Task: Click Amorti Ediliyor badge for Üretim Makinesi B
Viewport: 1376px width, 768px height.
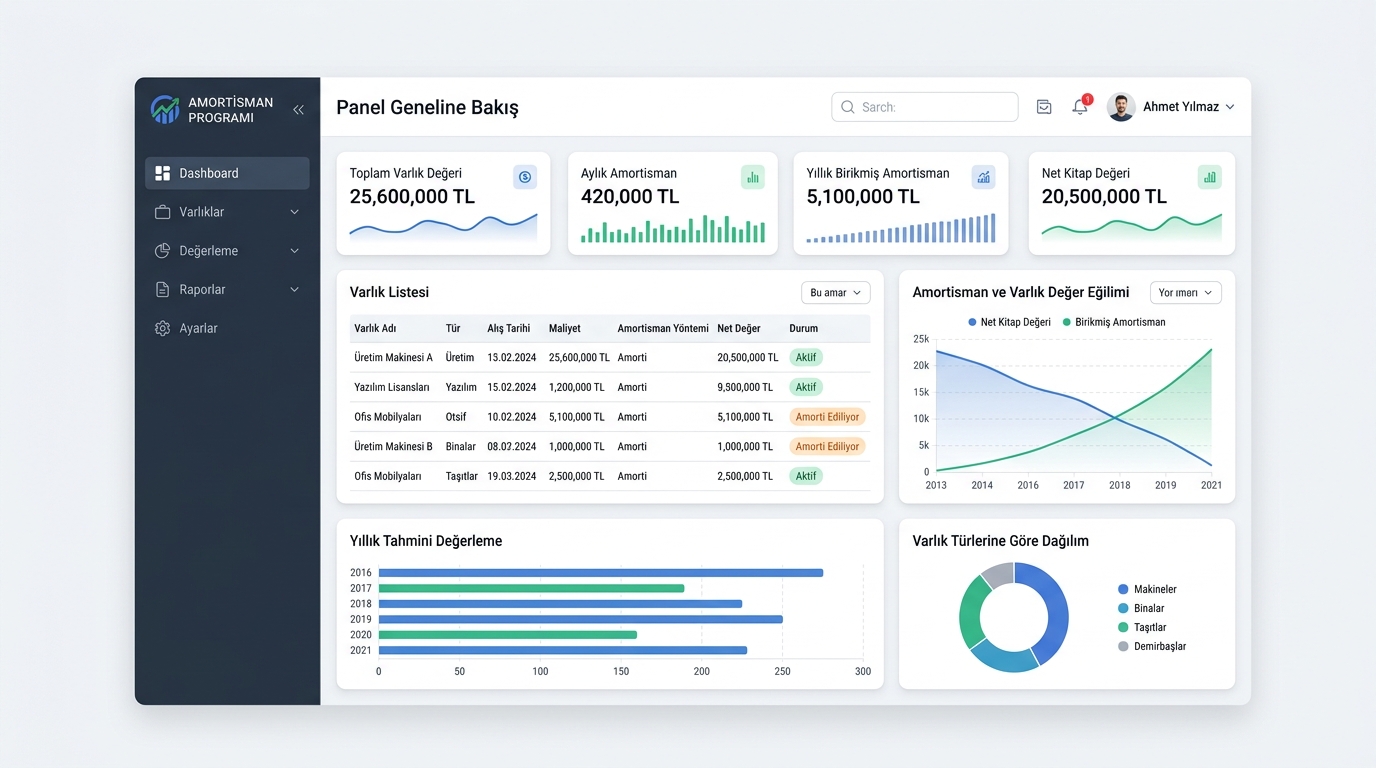Action: (x=827, y=446)
